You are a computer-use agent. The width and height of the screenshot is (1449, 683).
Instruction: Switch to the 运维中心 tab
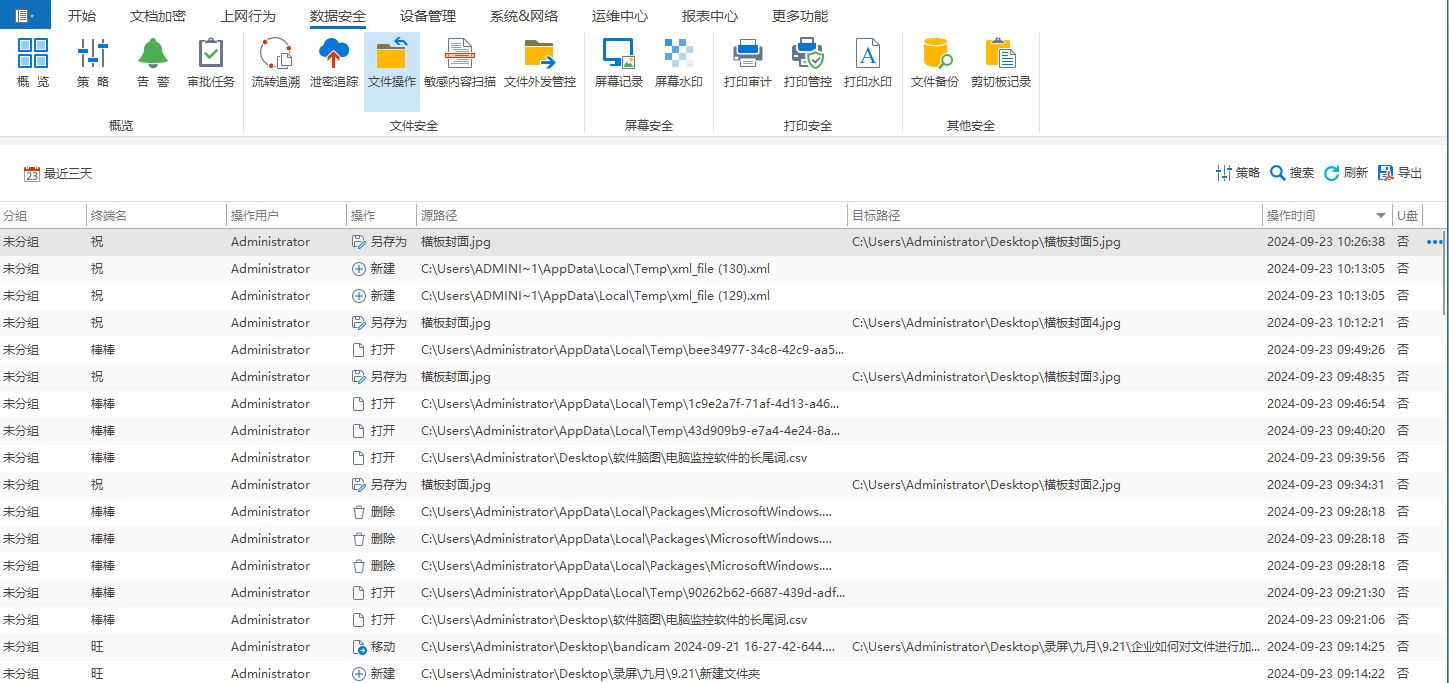[x=620, y=16]
